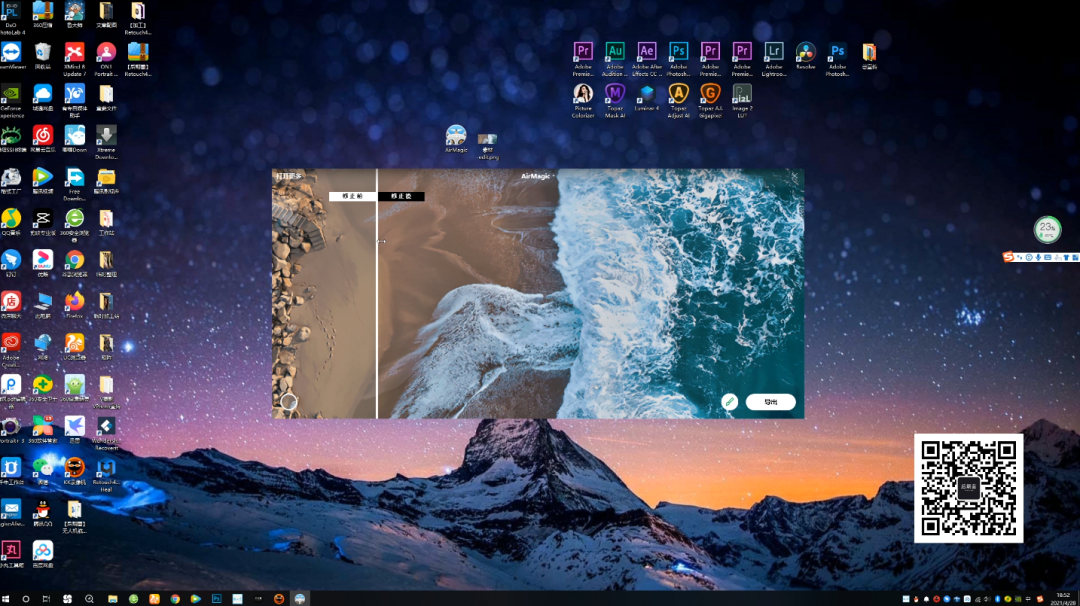Click the green brush edit icon in AirMagic

(730, 402)
